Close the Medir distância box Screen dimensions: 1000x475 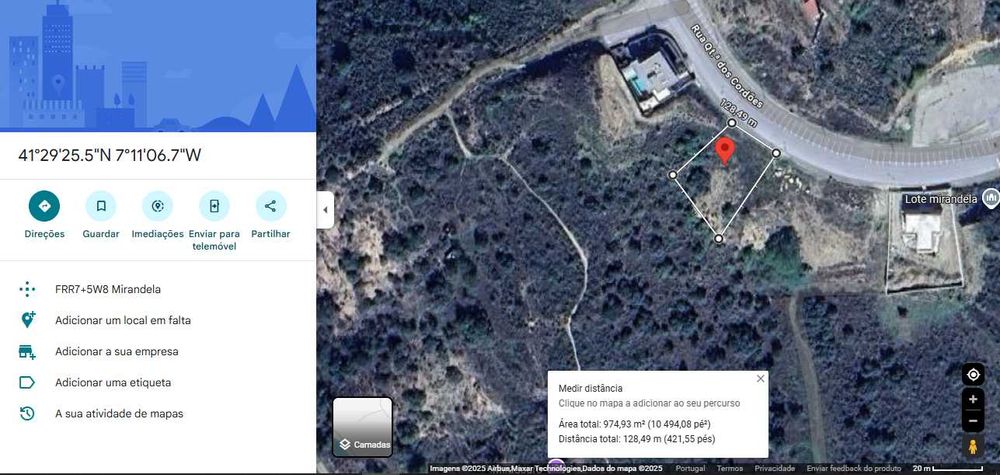coord(760,379)
